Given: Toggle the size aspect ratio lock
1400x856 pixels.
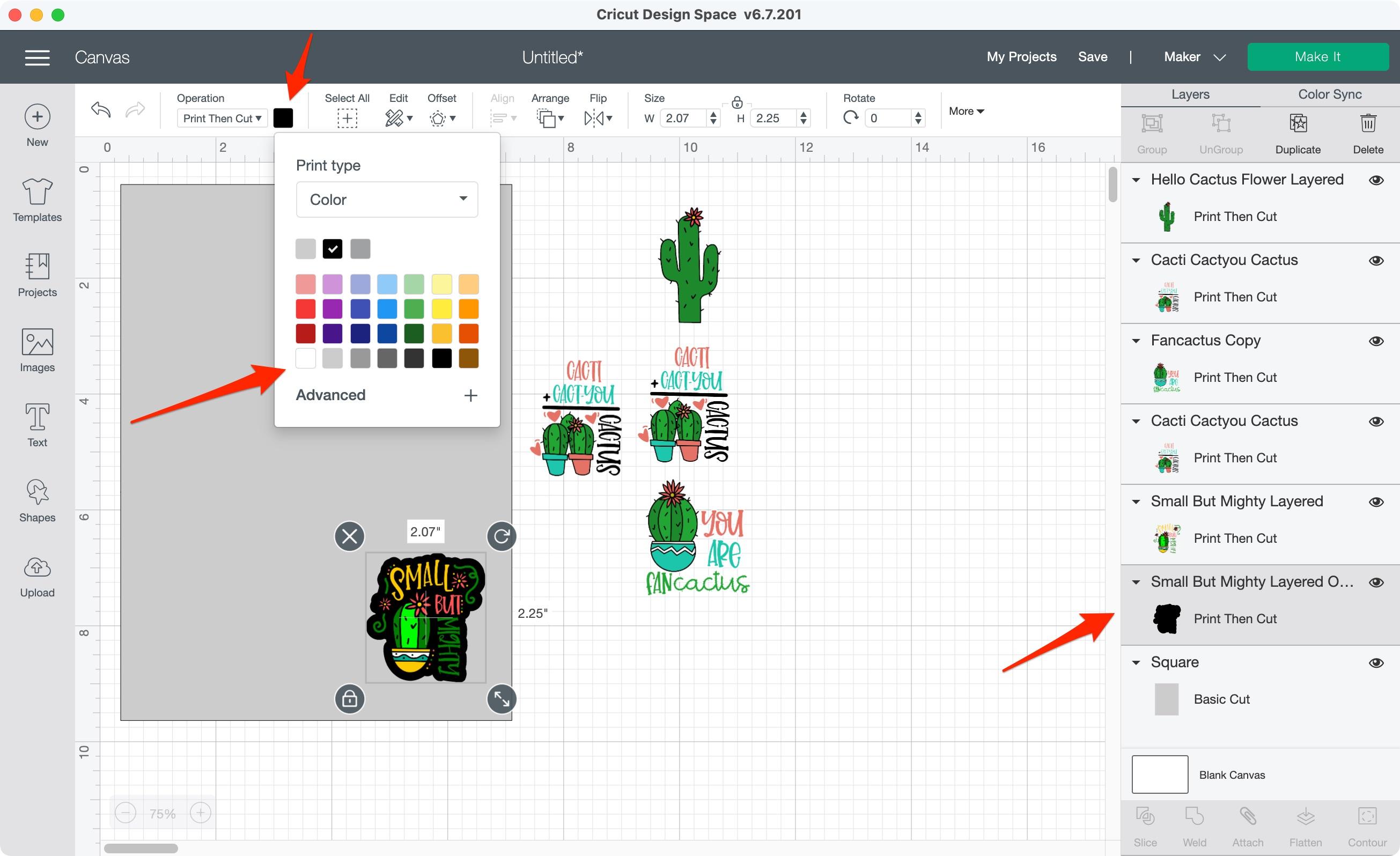Looking at the screenshot, I should pyautogui.click(x=737, y=103).
